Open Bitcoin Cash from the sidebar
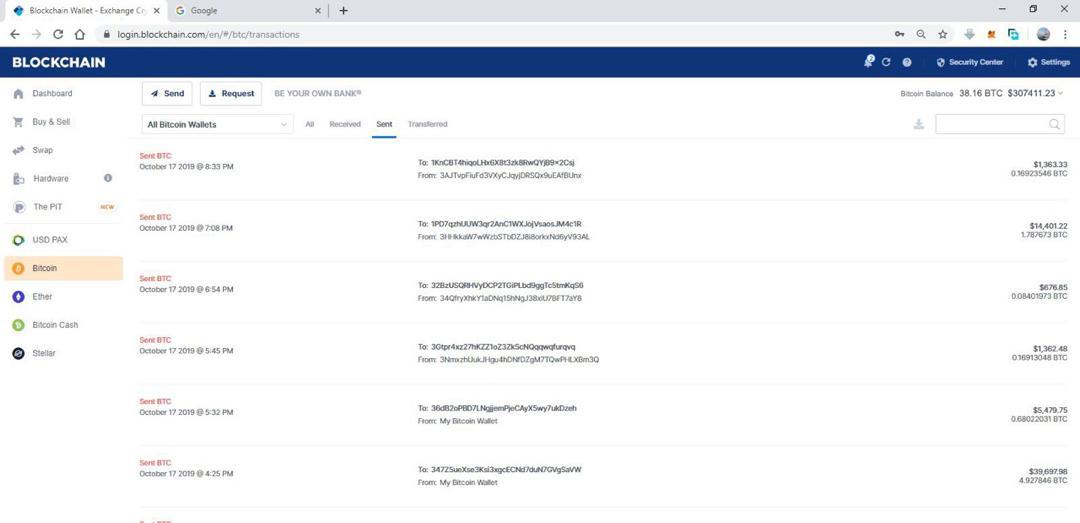Screen dimensions: 1080x523 55,325
